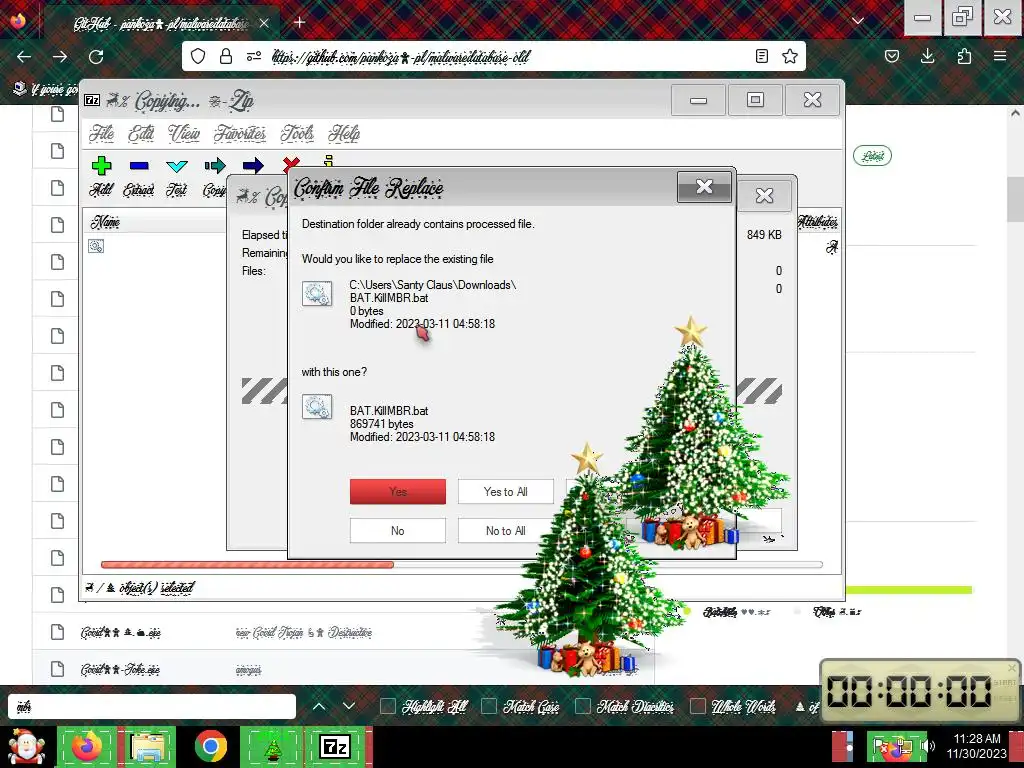Click the clock showing 11:28 AM
Viewport: 1024px width, 768px height.
pos(976,739)
